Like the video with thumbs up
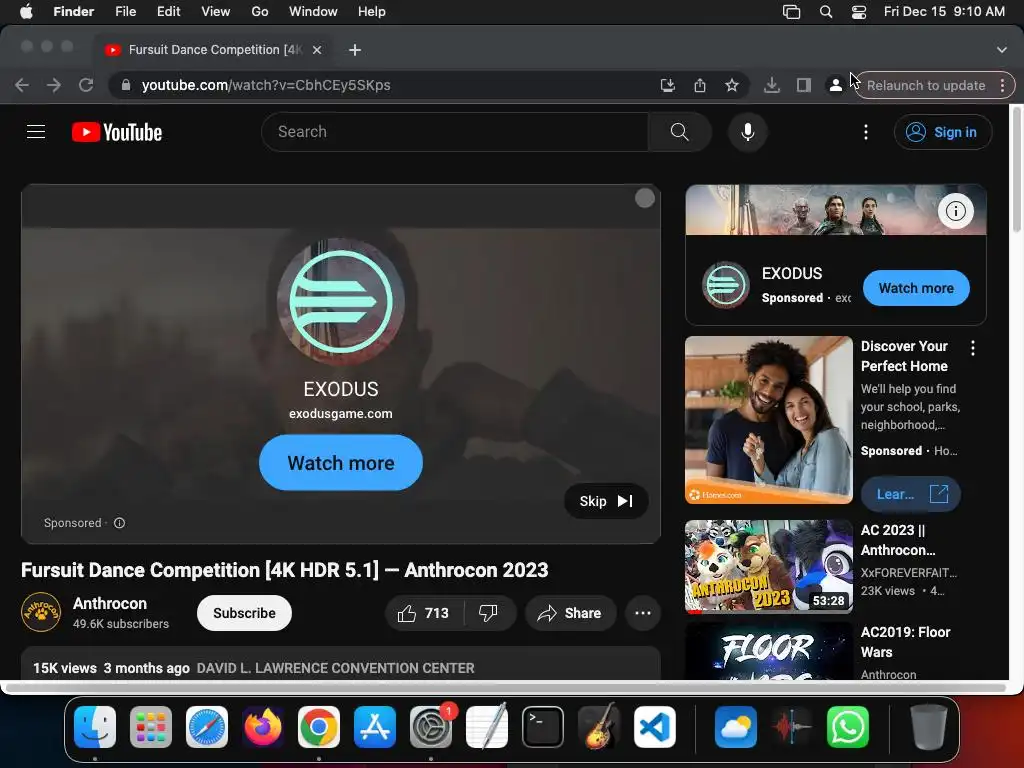The height and width of the screenshot is (768, 1024). (424, 613)
